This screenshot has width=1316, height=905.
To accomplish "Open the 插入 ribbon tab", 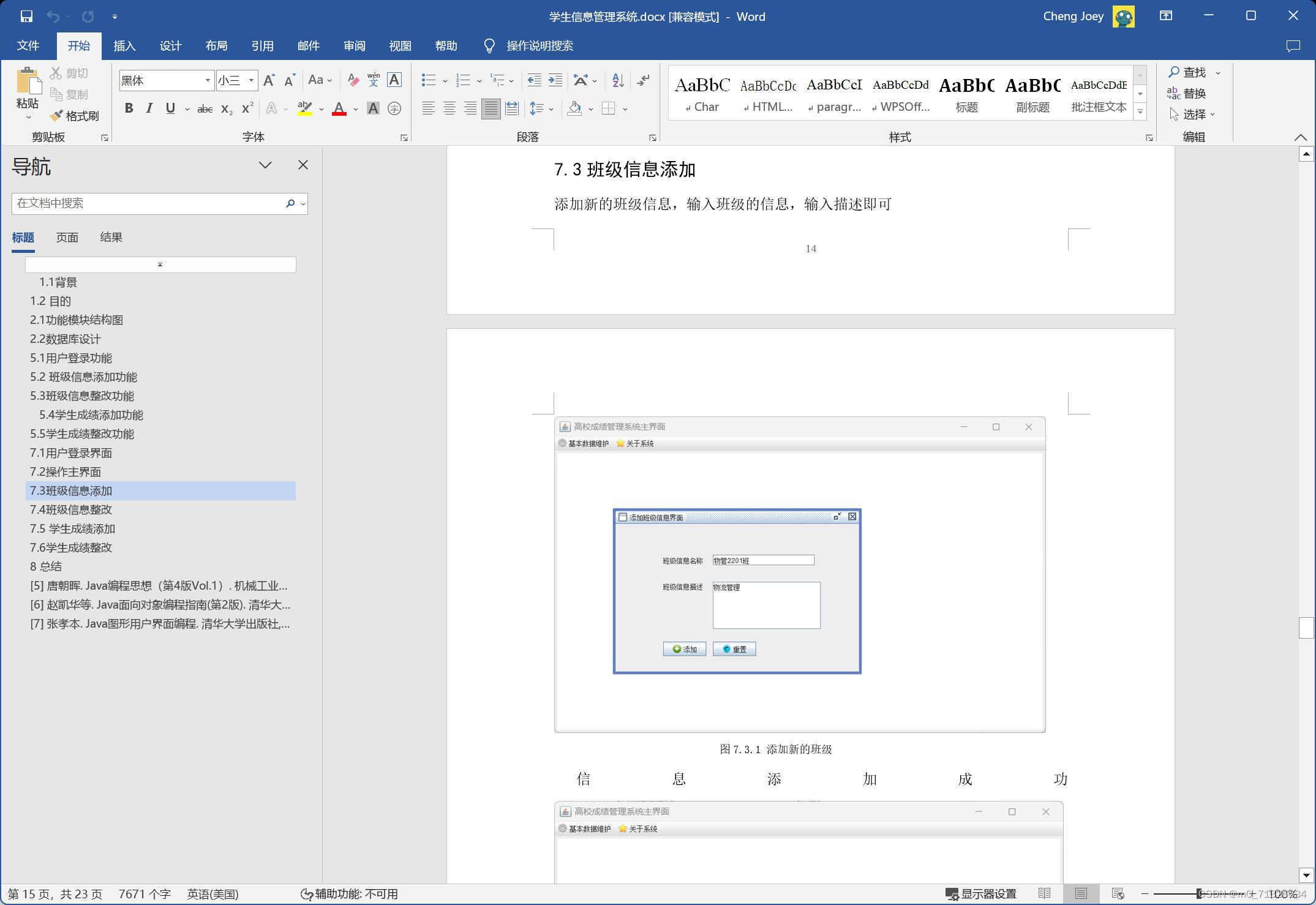I will (x=124, y=46).
